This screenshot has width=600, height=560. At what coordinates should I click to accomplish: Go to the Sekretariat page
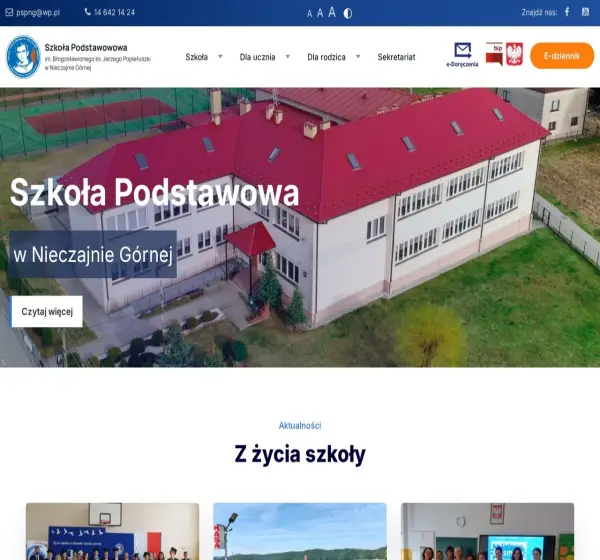click(x=396, y=57)
